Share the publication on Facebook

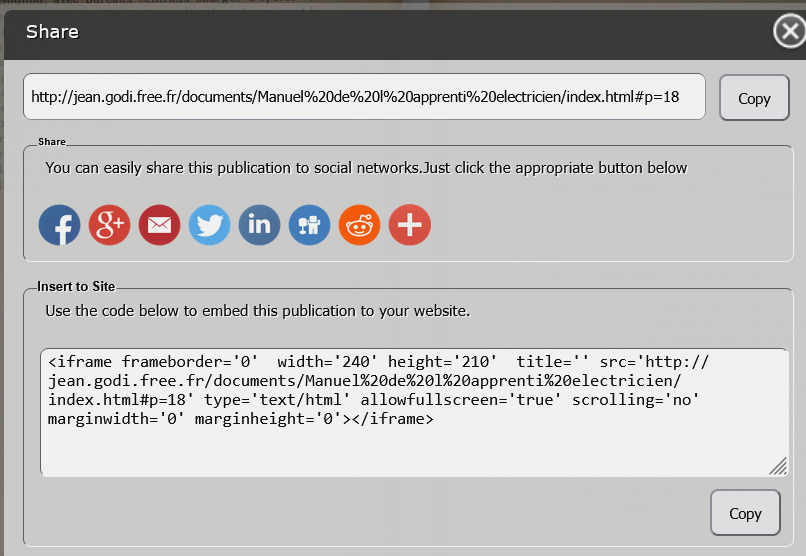[60, 225]
